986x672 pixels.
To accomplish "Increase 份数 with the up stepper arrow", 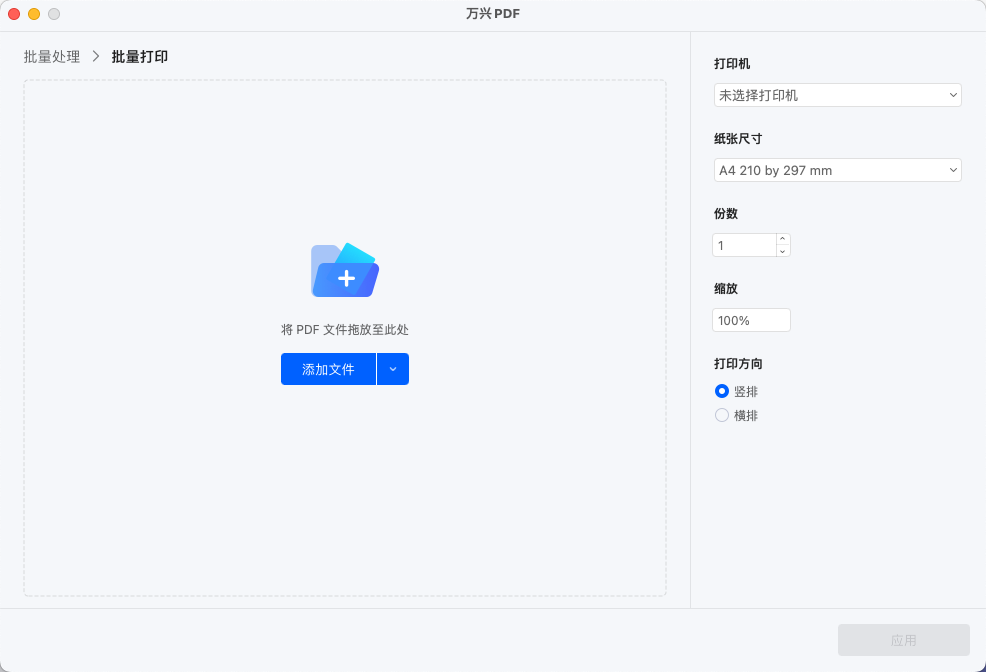I will (x=782, y=239).
